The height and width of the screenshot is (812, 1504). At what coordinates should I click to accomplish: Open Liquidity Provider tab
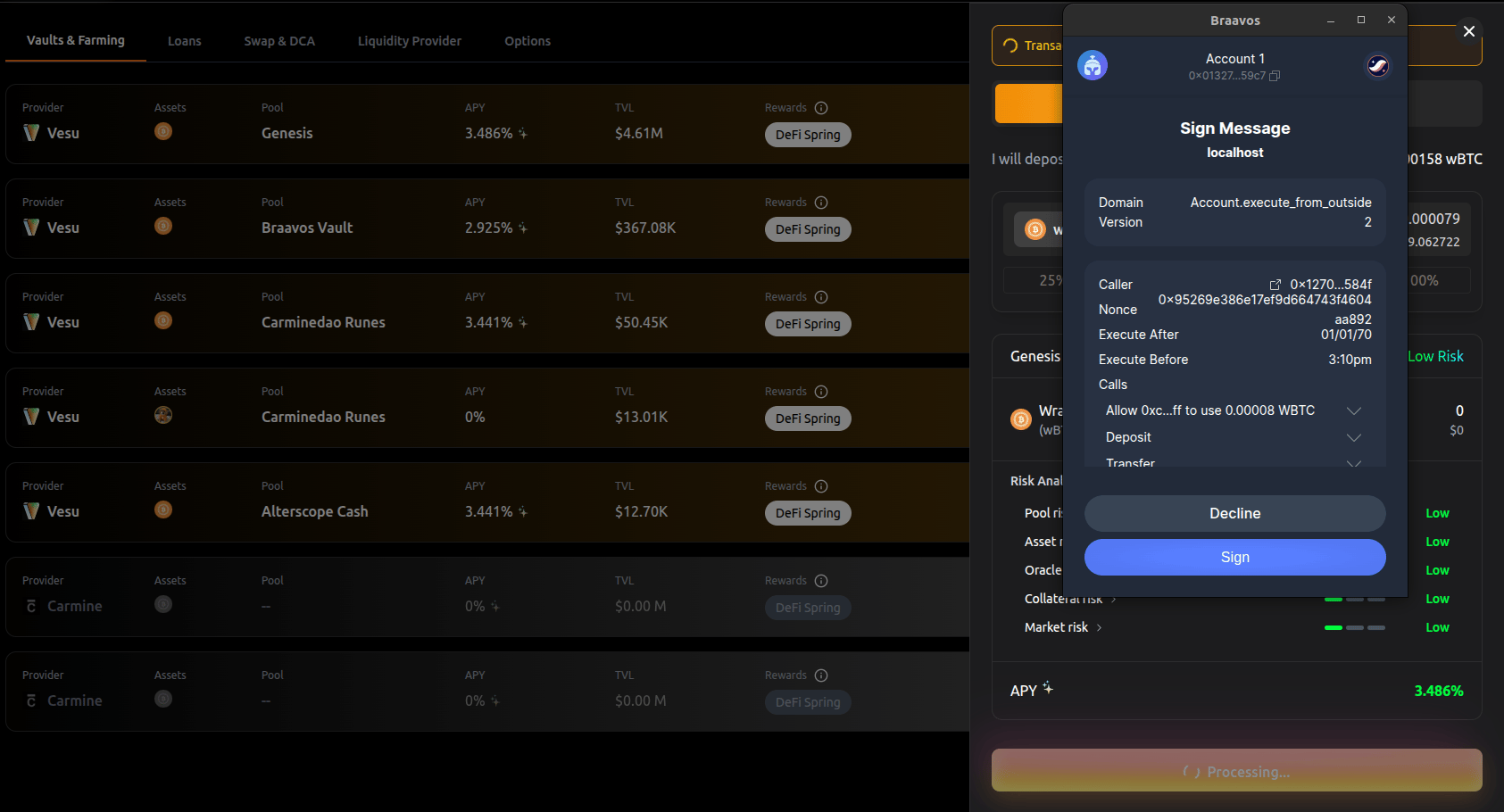tap(410, 41)
